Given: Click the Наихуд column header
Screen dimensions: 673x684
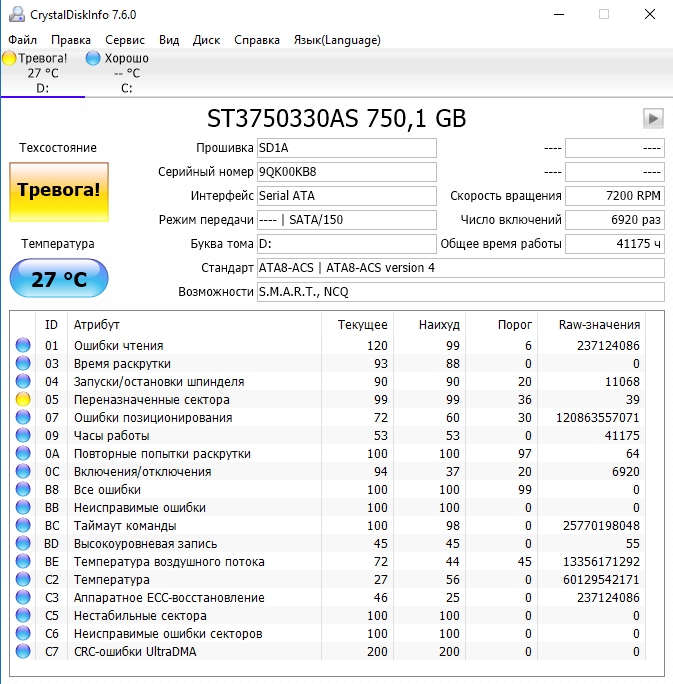Looking at the screenshot, I should [430, 325].
